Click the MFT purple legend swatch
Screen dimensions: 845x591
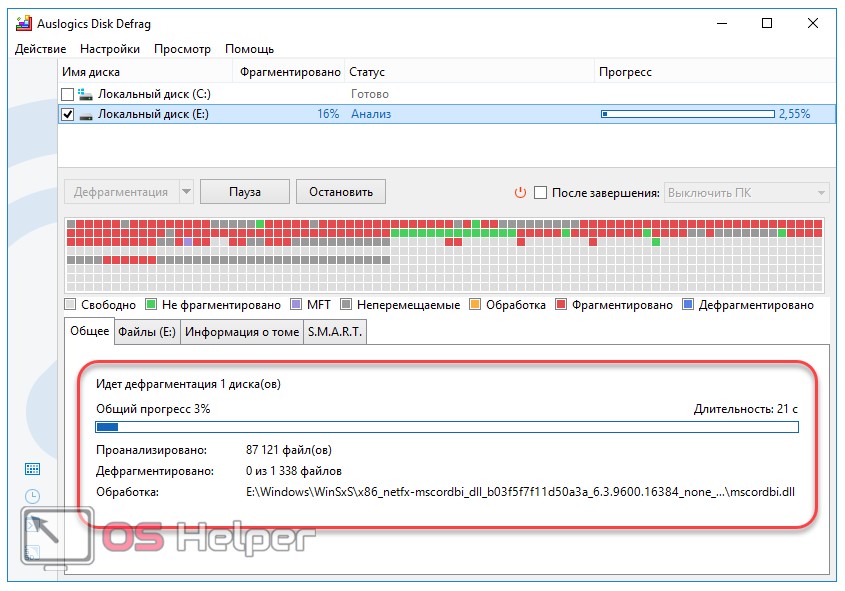[296, 304]
